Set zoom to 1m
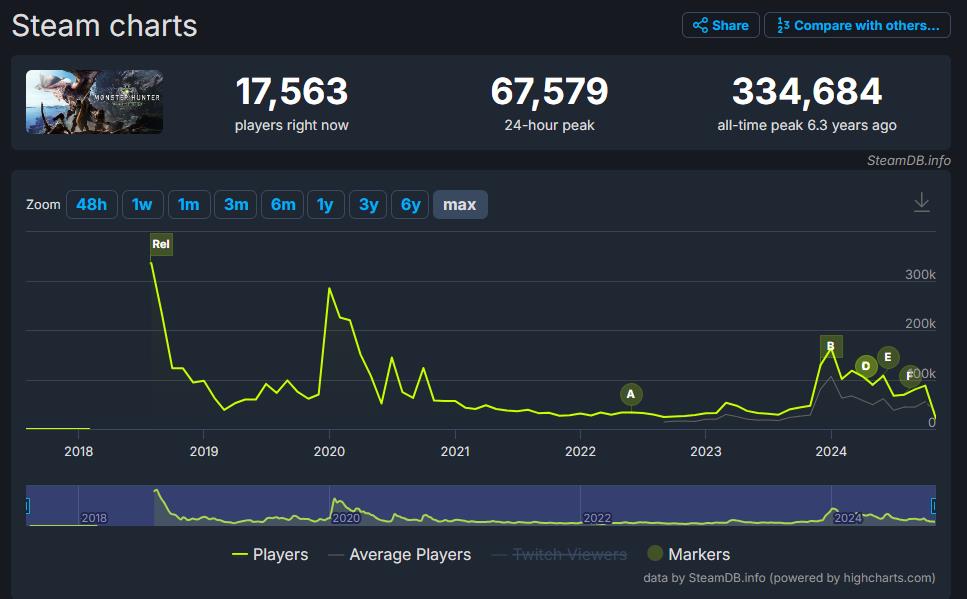967x599 pixels. click(x=189, y=205)
